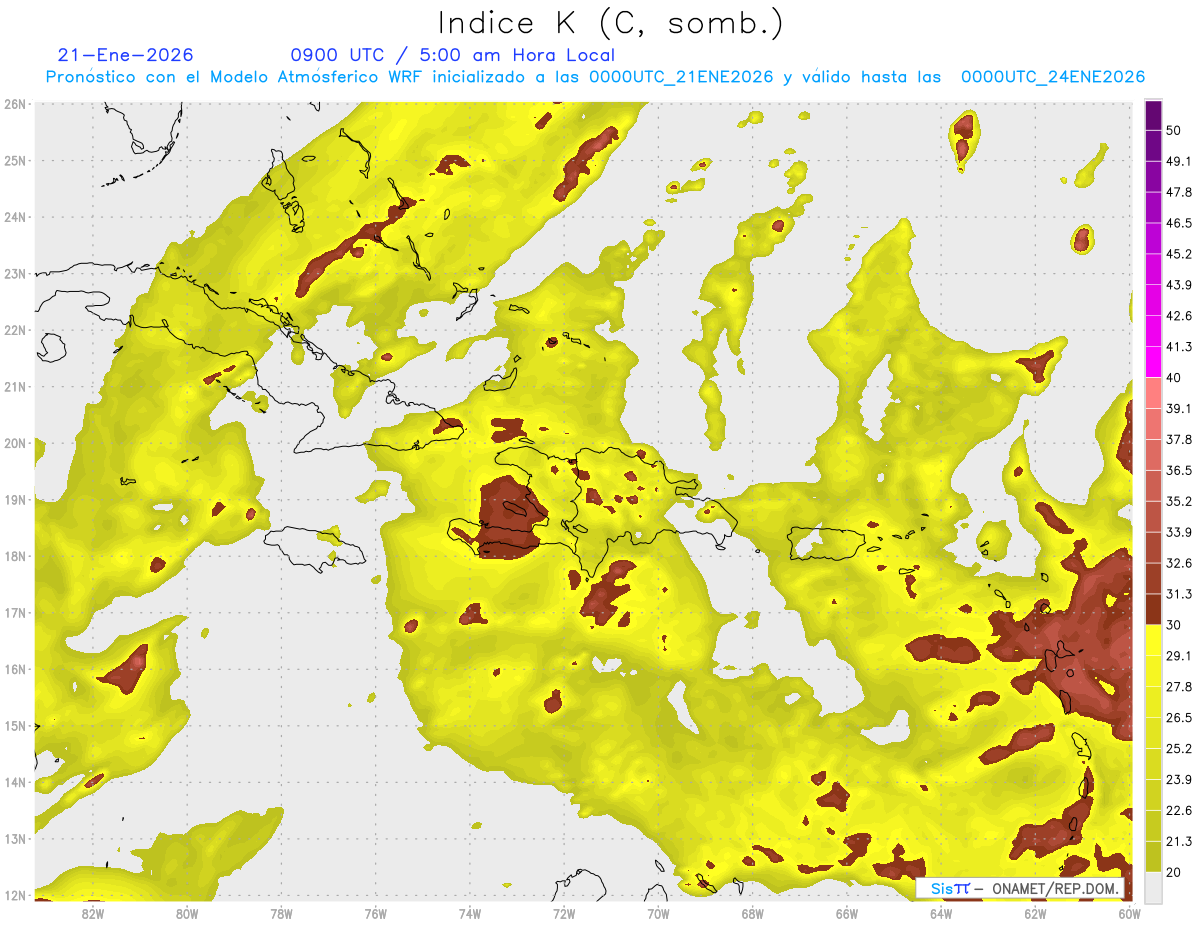Click the colorbar label "49.1"
Screen dimensions: 1200x927
click(x=1179, y=161)
